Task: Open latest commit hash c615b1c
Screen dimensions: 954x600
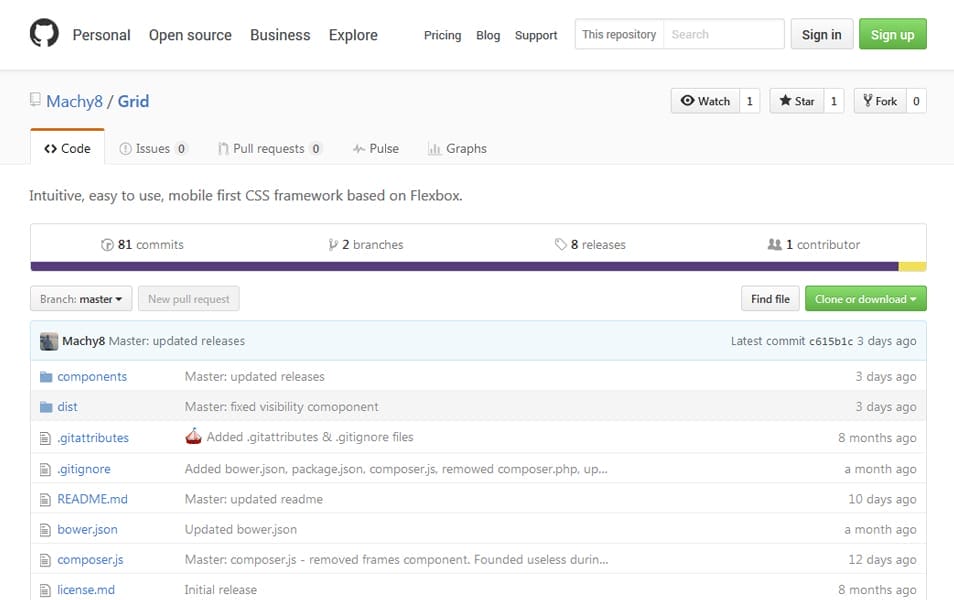Action: pos(830,341)
